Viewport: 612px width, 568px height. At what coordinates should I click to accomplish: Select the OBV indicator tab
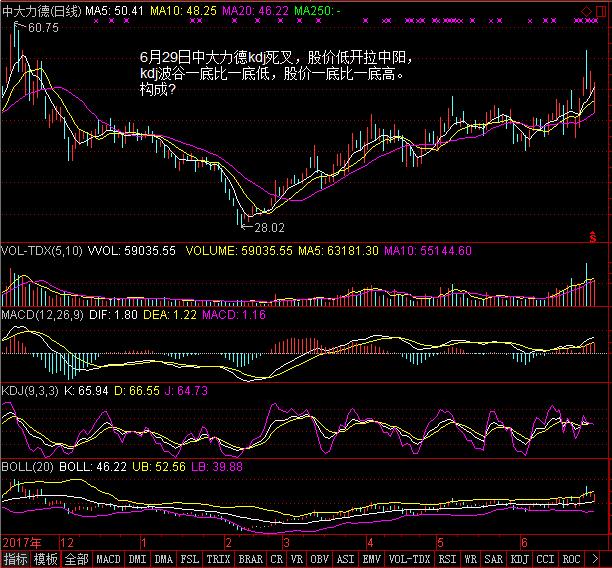pyautogui.click(x=320, y=559)
